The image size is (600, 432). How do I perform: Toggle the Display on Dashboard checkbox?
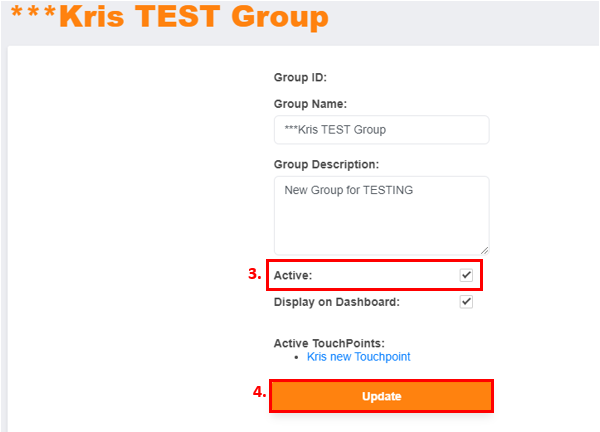point(466,302)
